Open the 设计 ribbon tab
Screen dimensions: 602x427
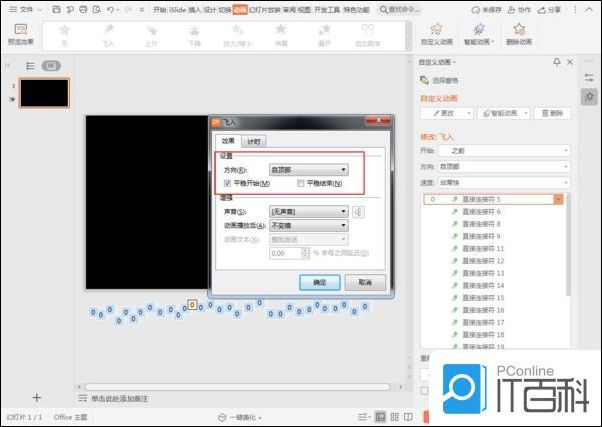pyautogui.click(x=210, y=10)
